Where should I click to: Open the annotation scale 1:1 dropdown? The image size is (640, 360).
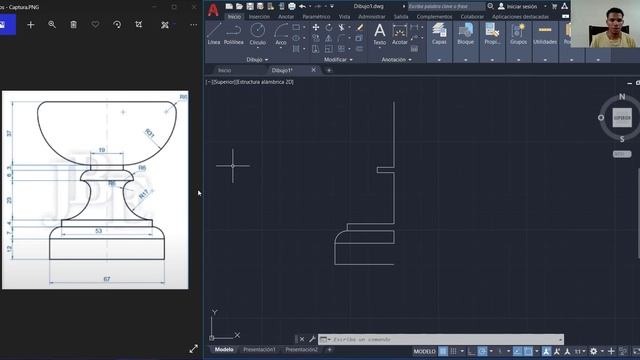point(580,351)
